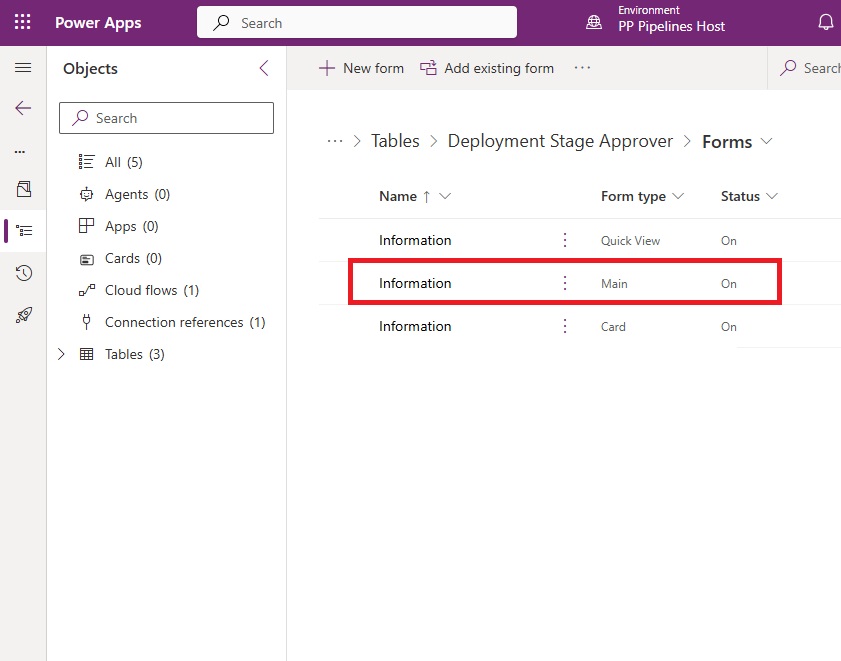This screenshot has width=841, height=661.
Task: Click the Main form type cell
Action: pyautogui.click(x=614, y=283)
